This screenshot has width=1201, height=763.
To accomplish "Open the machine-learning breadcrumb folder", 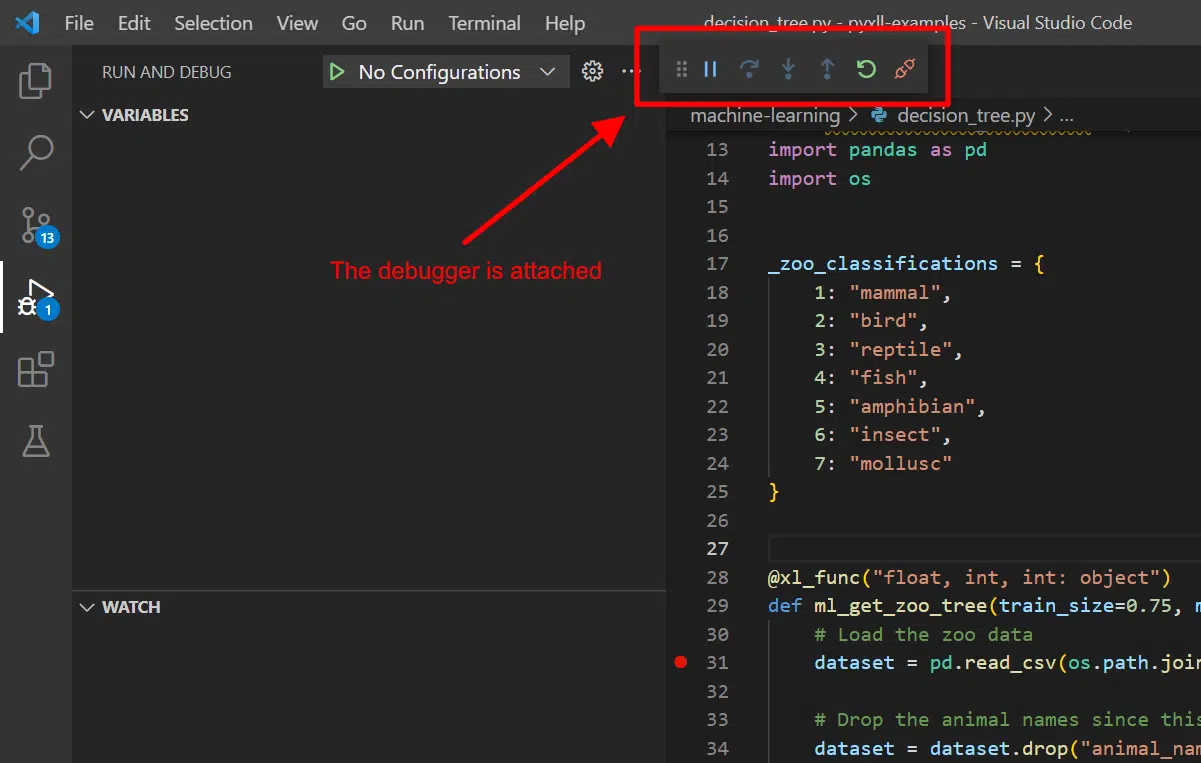I will tap(765, 116).
